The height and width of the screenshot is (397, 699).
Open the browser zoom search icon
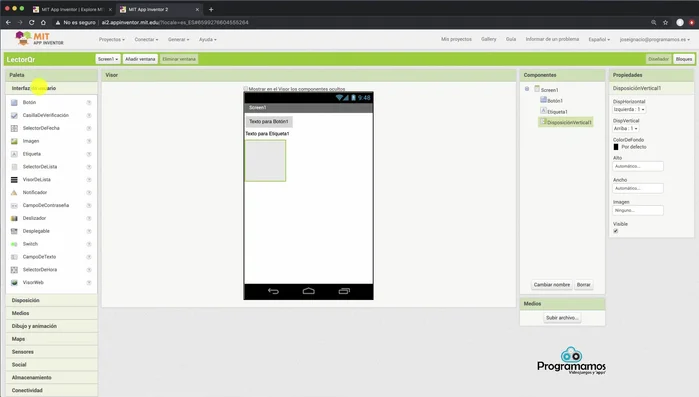coord(654,22)
